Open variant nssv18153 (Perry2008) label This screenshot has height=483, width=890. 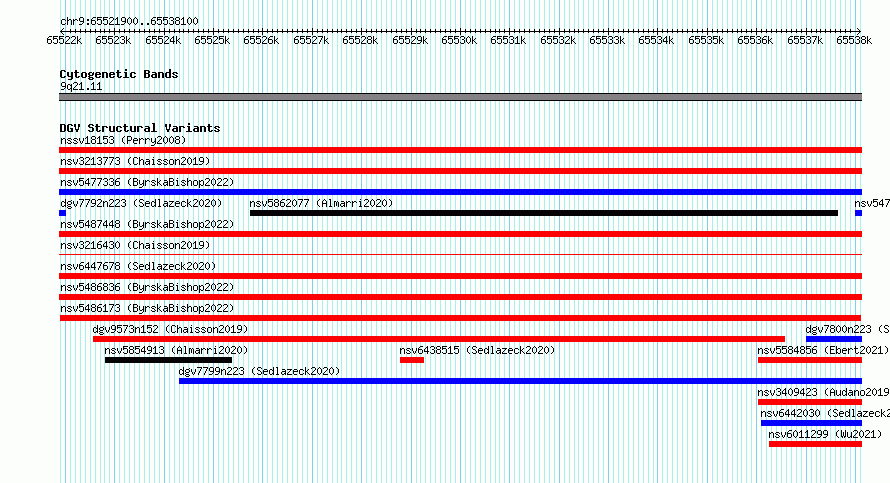click(123, 140)
